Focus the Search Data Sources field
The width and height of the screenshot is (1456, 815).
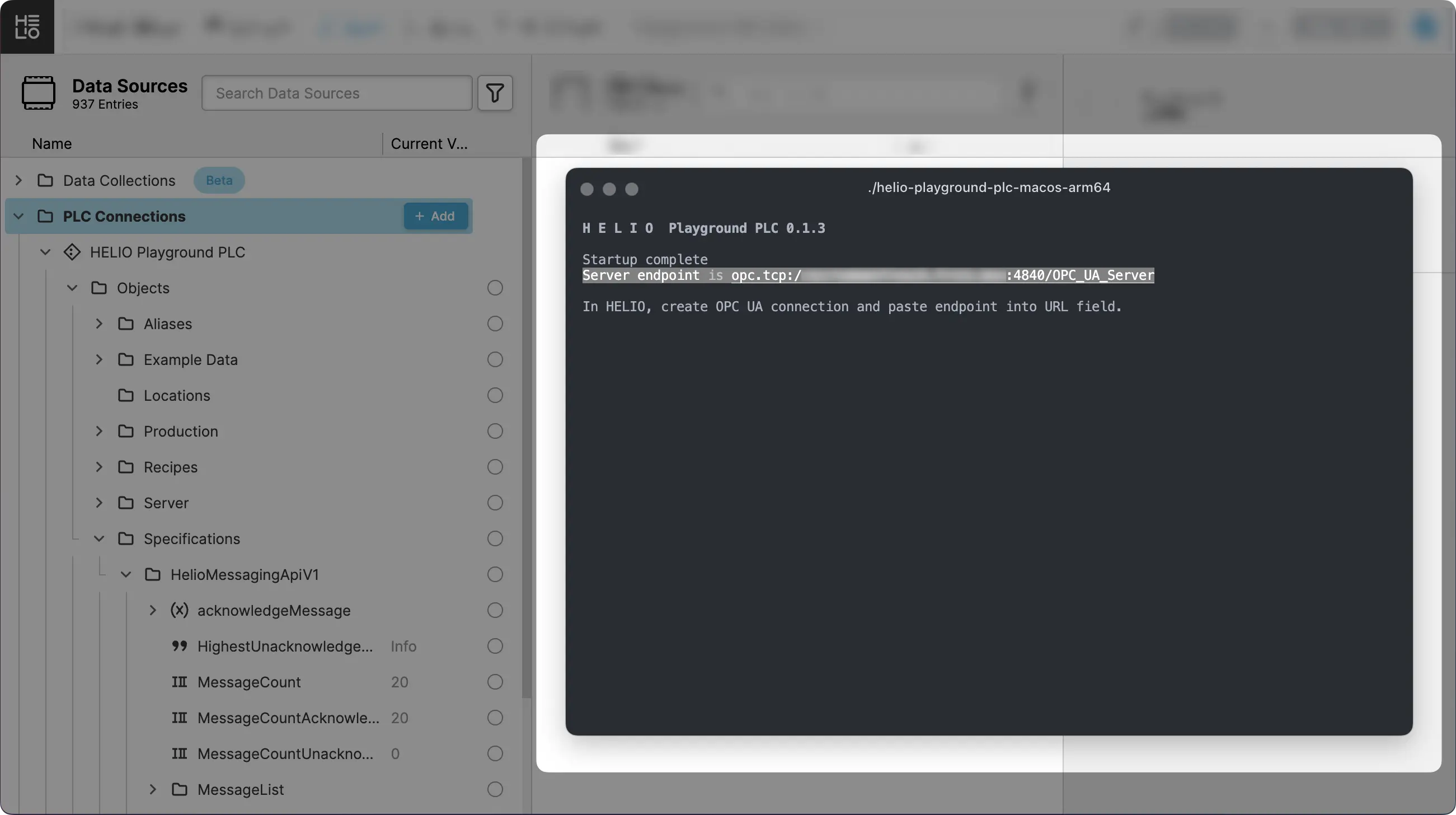point(337,93)
